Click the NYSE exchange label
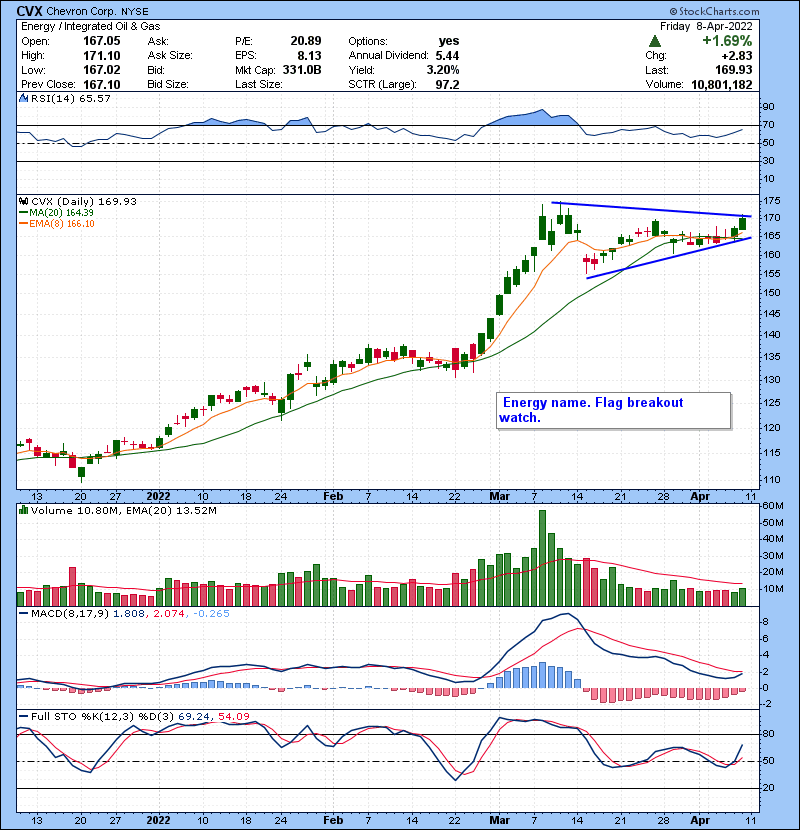The width and height of the screenshot is (800, 830). tap(134, 11)
